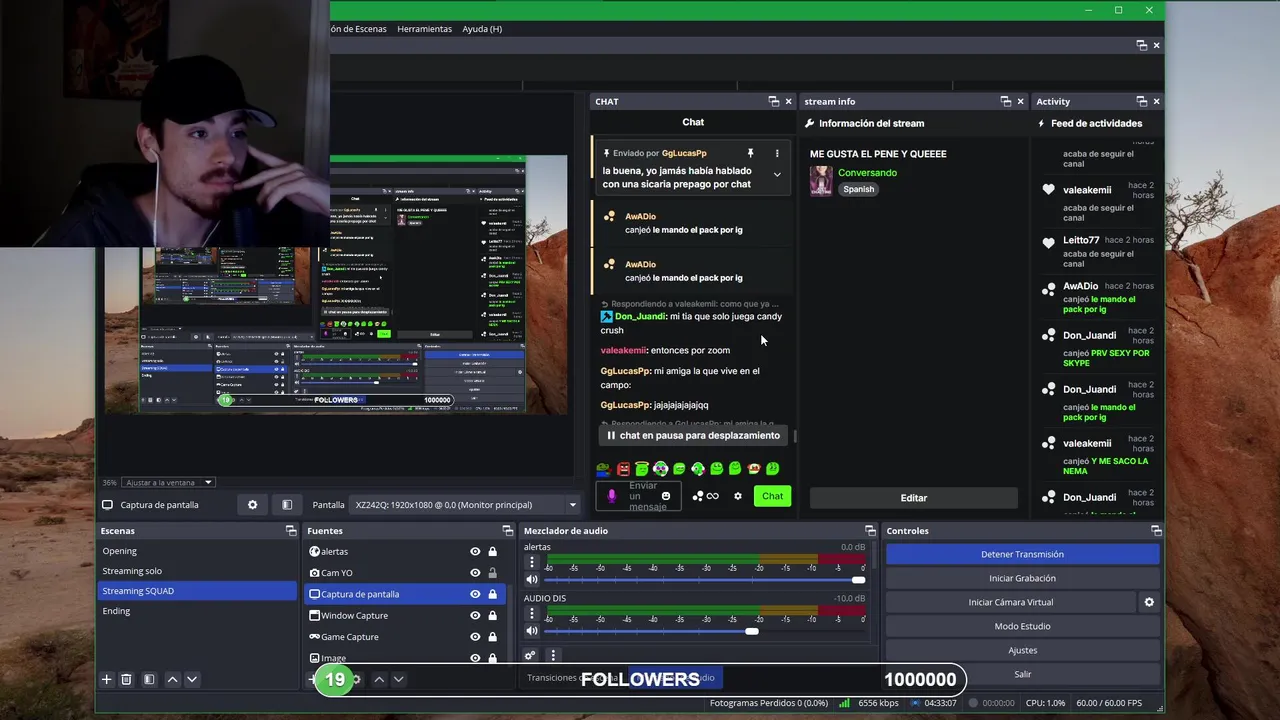Undock the Escenas panel

[291, 531]
